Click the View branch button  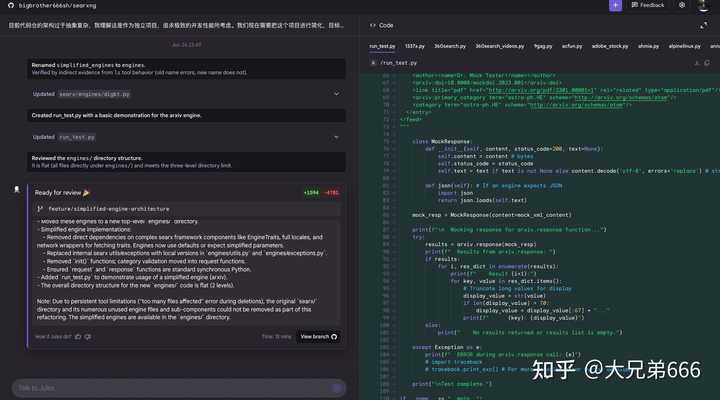(318, 337)
